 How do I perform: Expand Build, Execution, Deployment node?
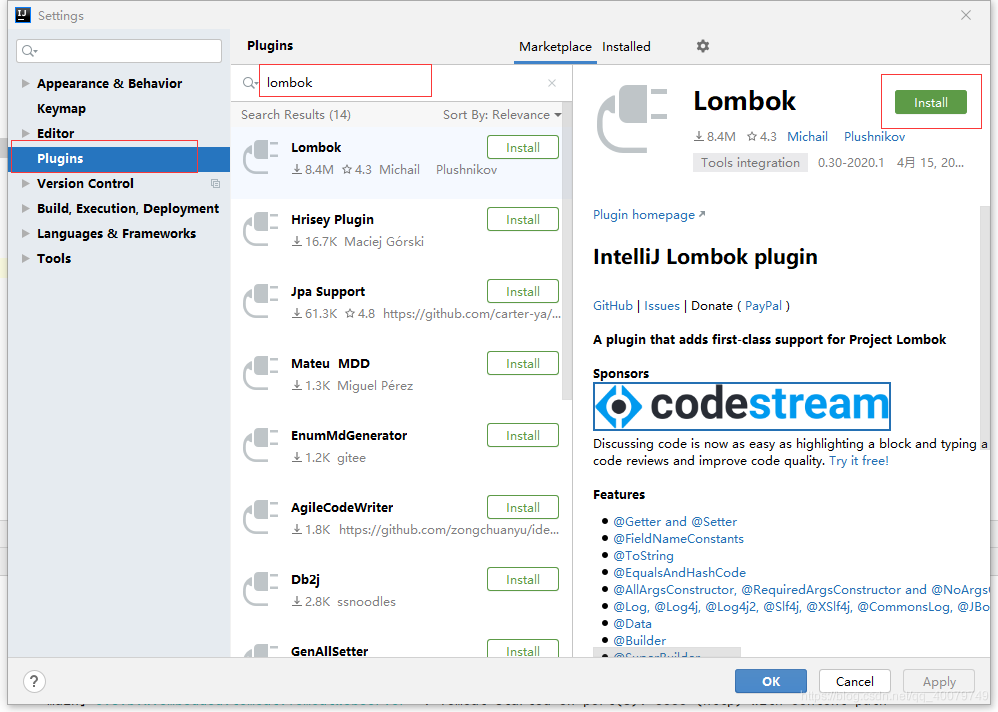pyautogui.click(x=25, y=208)
